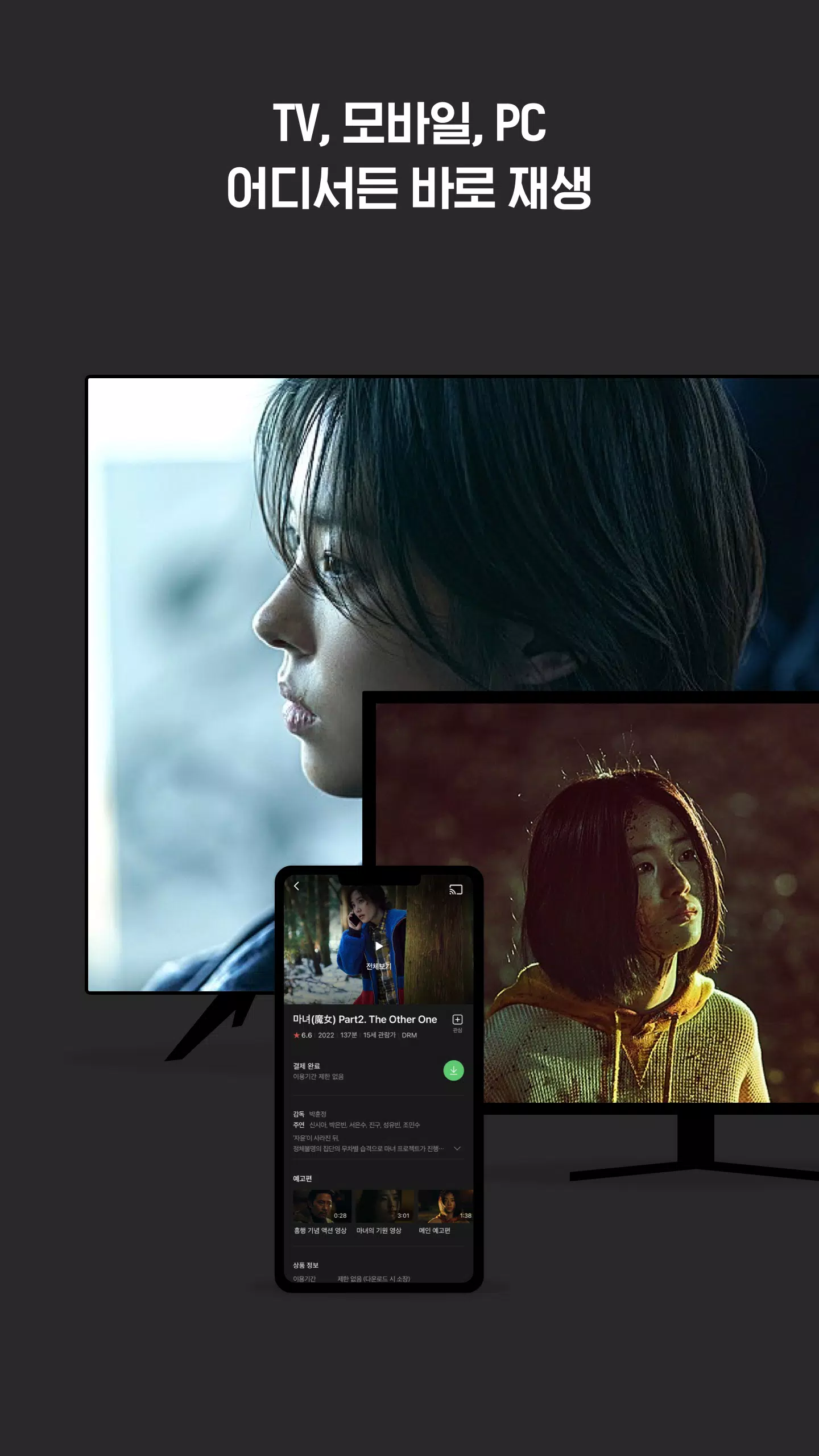Tap the 흥행 기념 액션 영상 caption
This screenshot has height=1456, width=819.
coord(320,1231)
